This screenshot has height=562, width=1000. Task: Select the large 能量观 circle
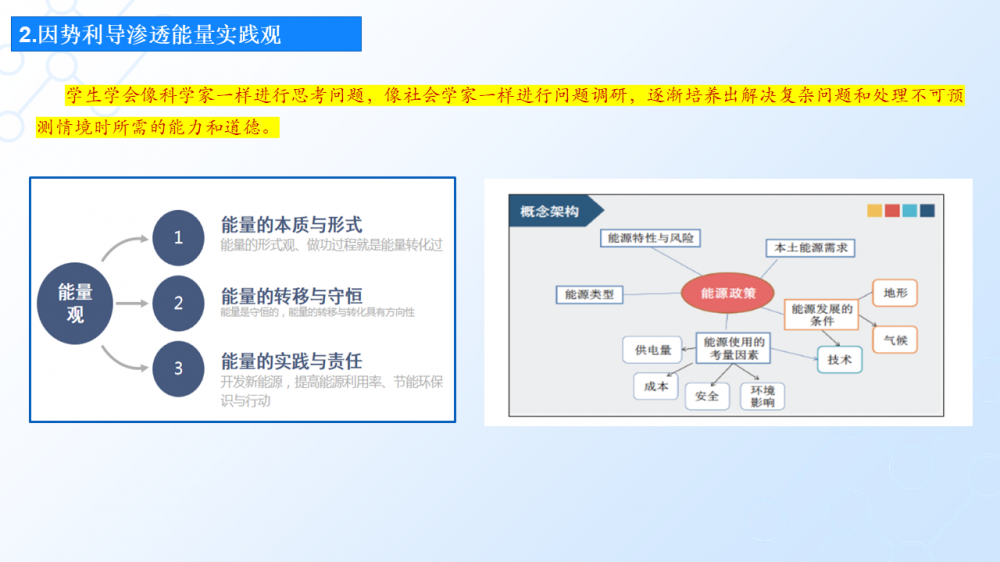pos(75,303)
